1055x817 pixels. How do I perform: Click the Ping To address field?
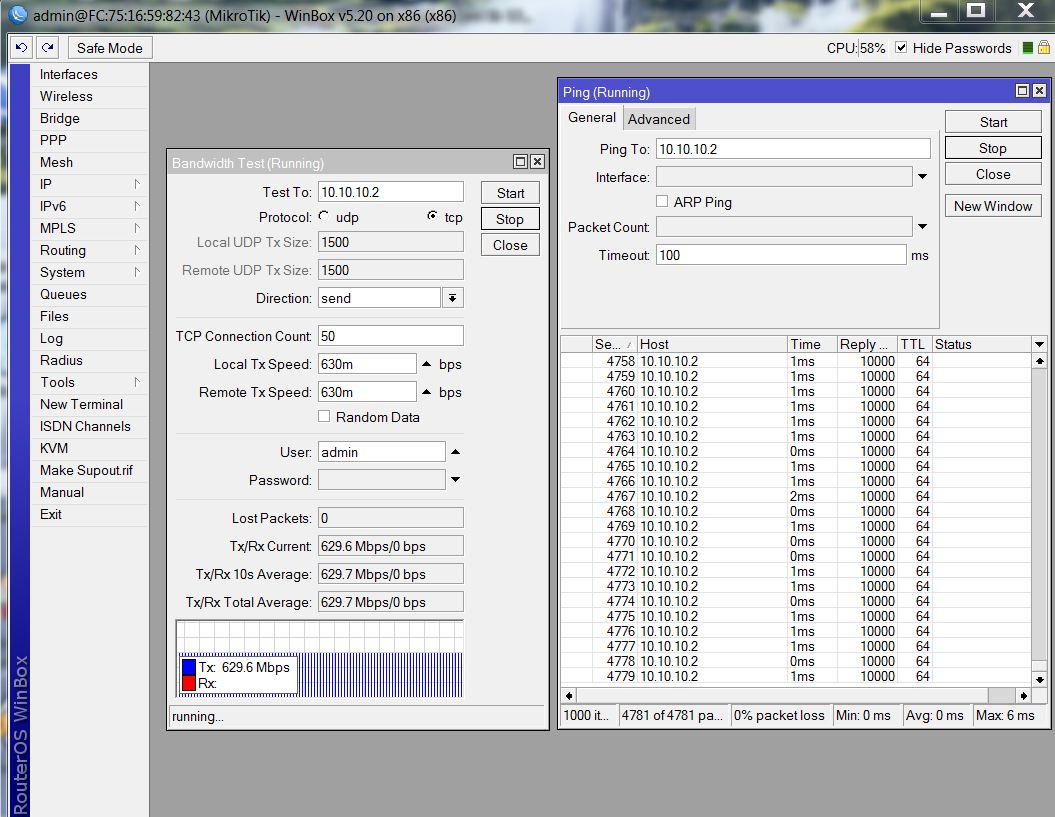(793, 149)
